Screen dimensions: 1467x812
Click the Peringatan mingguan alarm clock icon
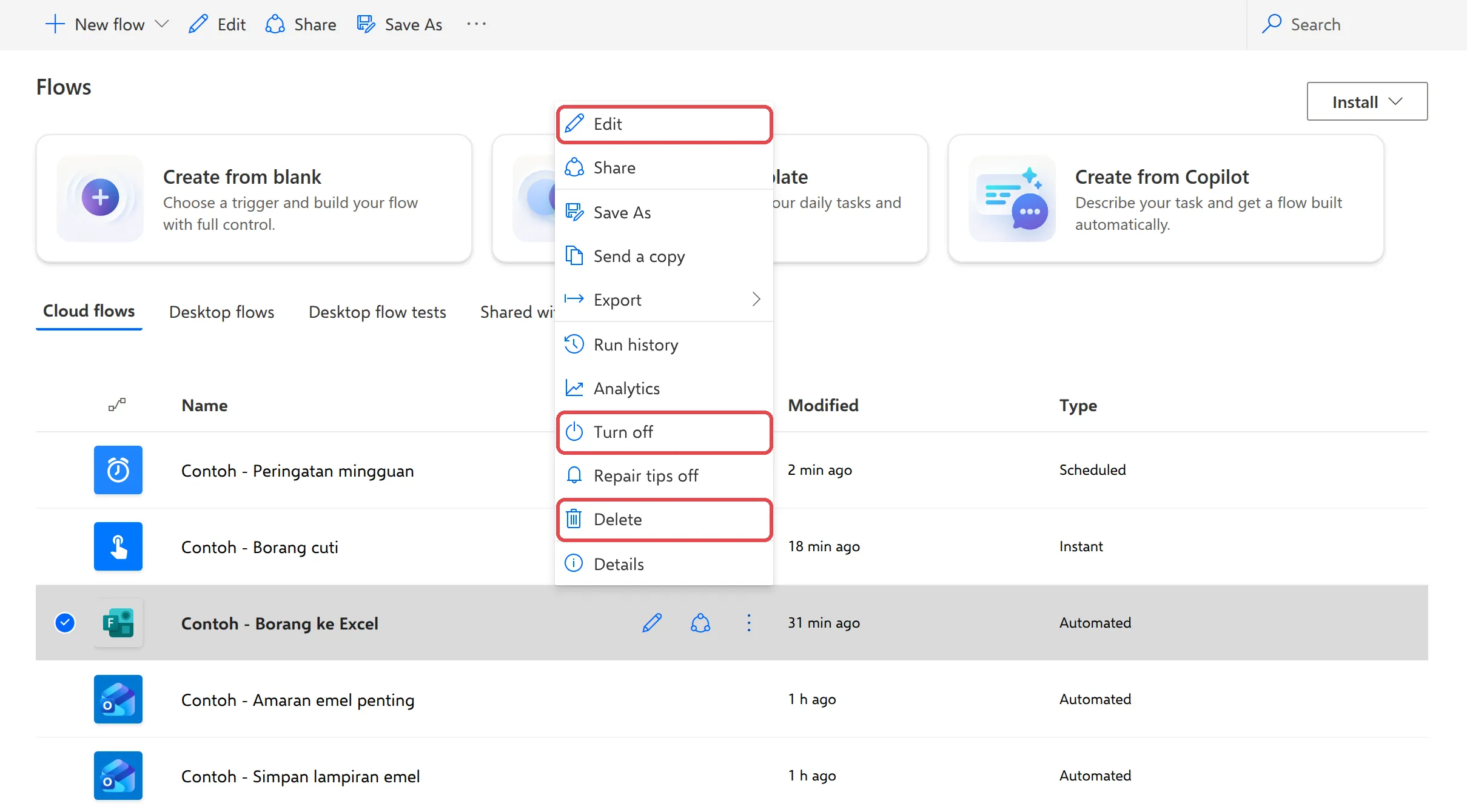pyautogui.click(x=118, y=470)
